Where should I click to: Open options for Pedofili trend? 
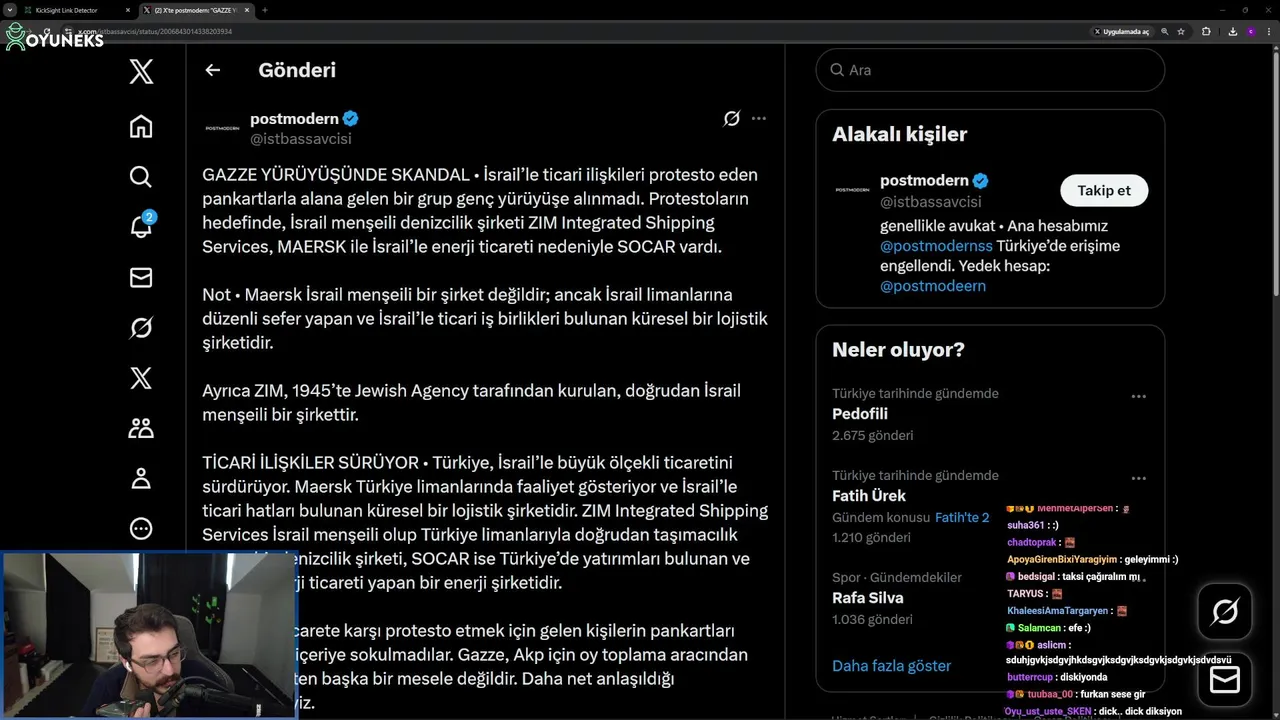point(1138,397)
